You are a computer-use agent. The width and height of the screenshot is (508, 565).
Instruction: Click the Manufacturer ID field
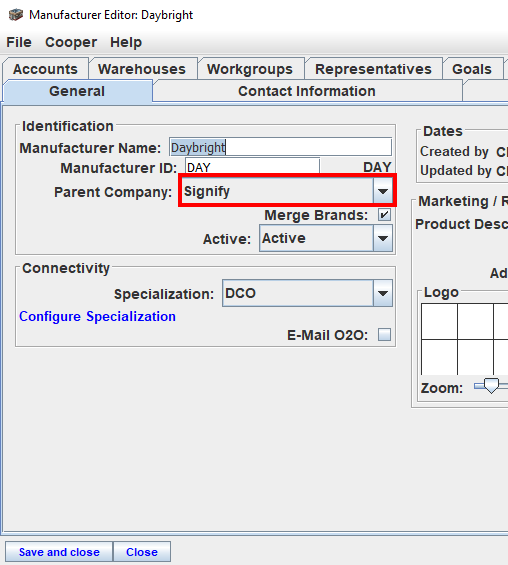252,167
